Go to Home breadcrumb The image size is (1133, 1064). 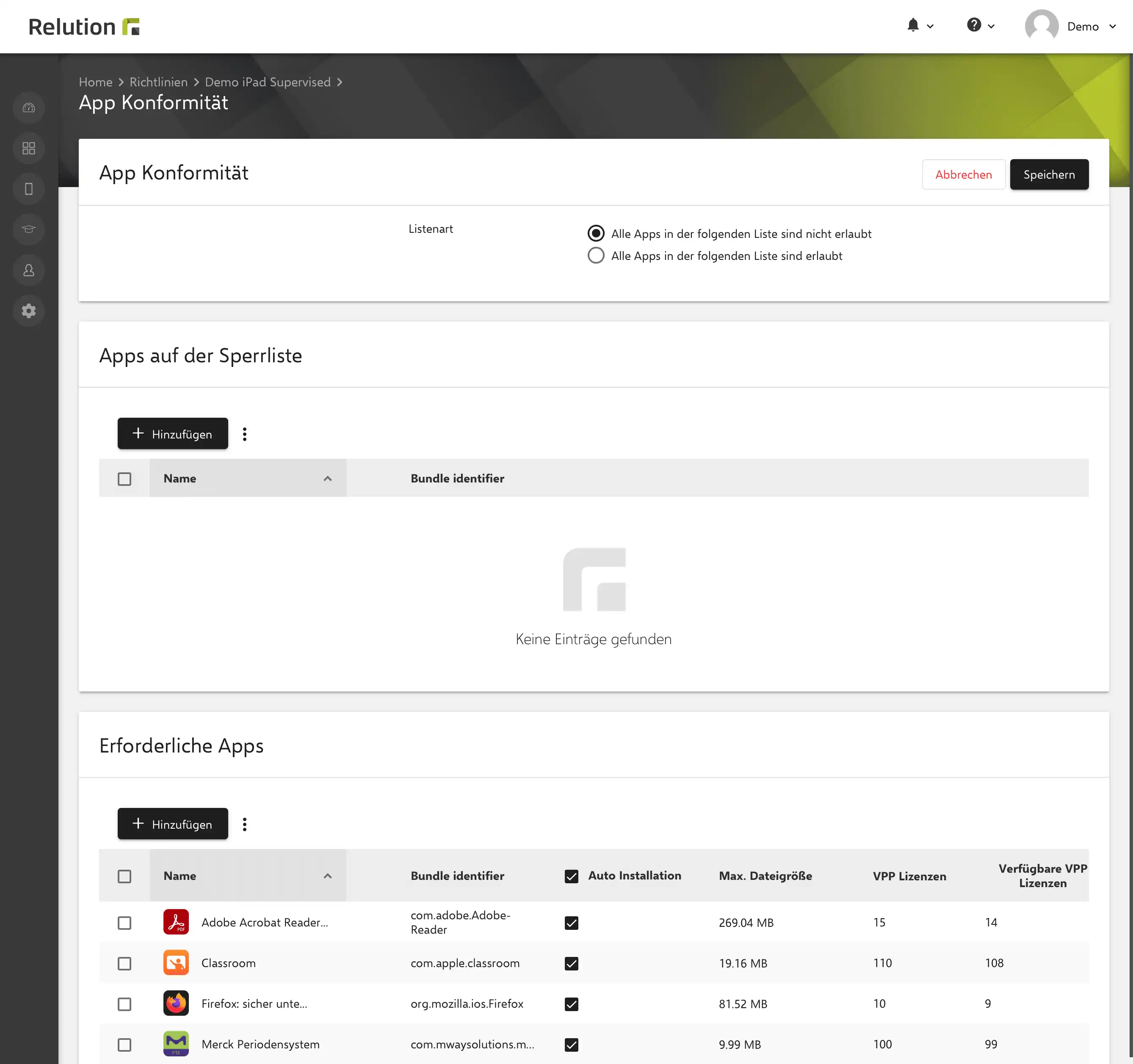point(95,82)
